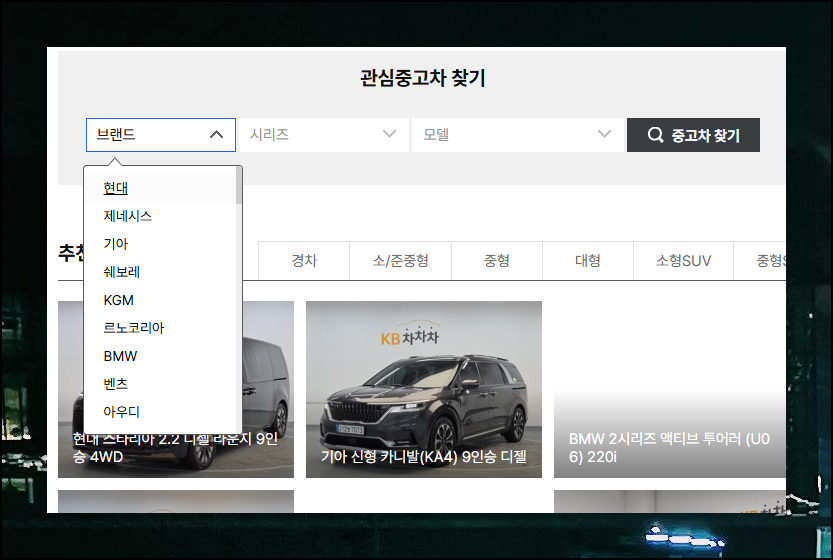Screen dimensions: 833x560
Task: Select 아우디 from the brand list
Action: pos(162,412)
